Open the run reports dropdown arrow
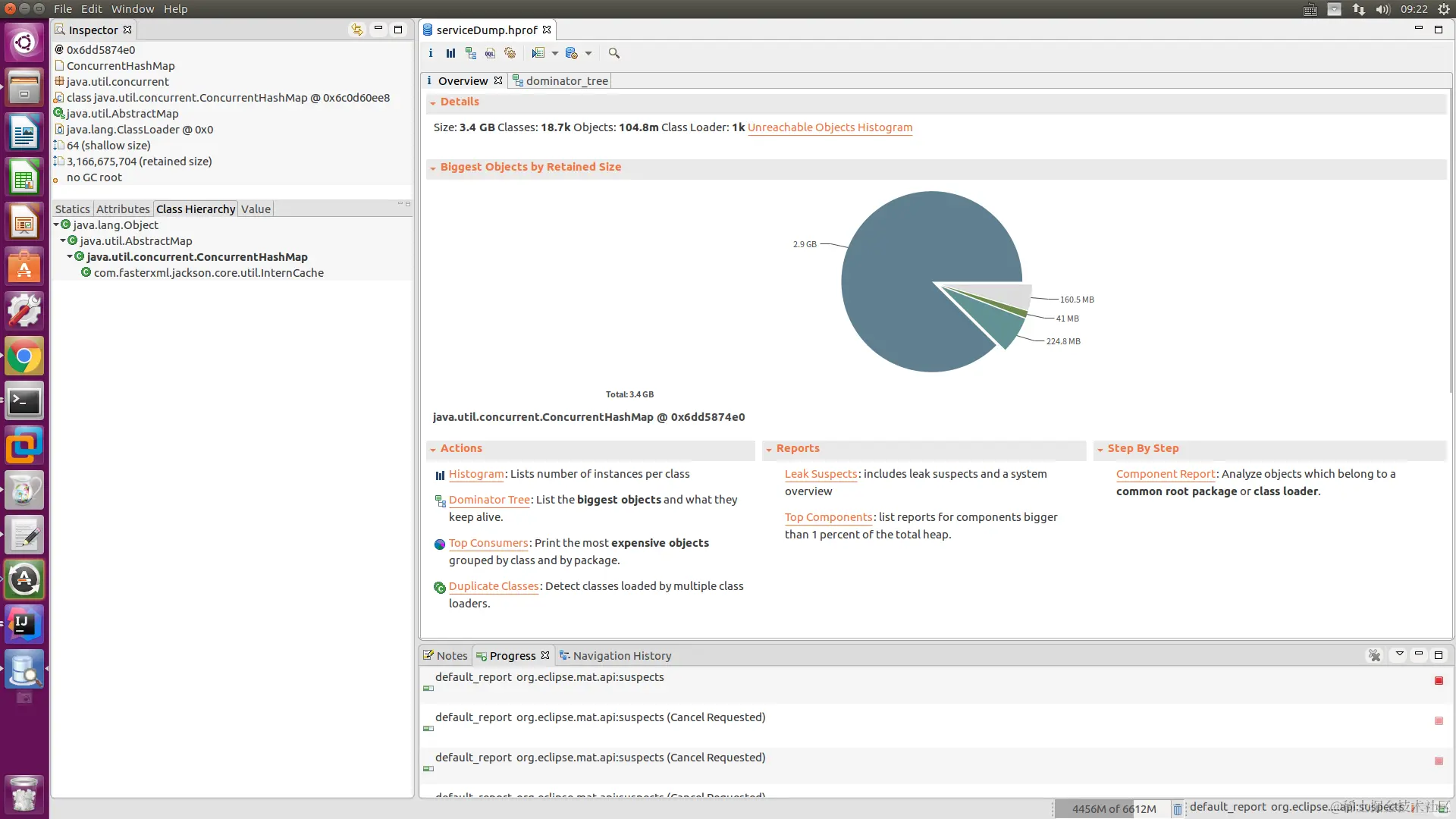This screenshot has height=819, width=1456. tap(555, 53)
